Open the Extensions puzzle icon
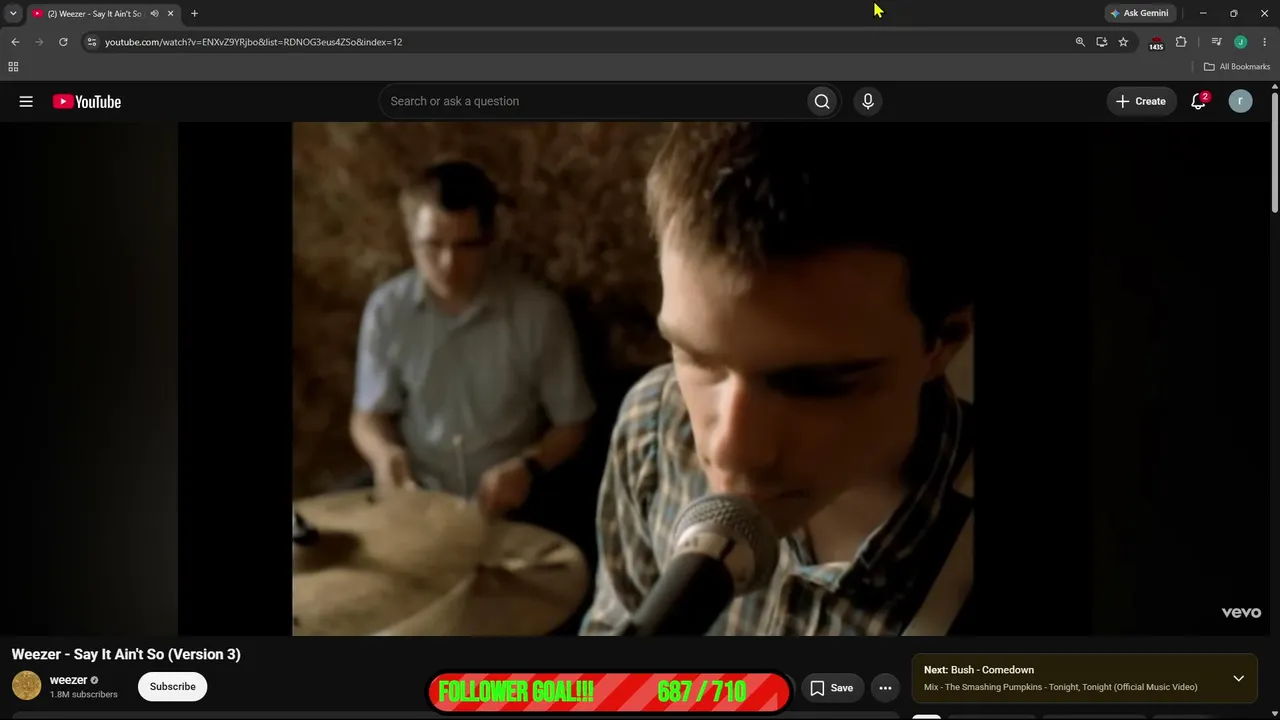 [x=1181, y=42]
